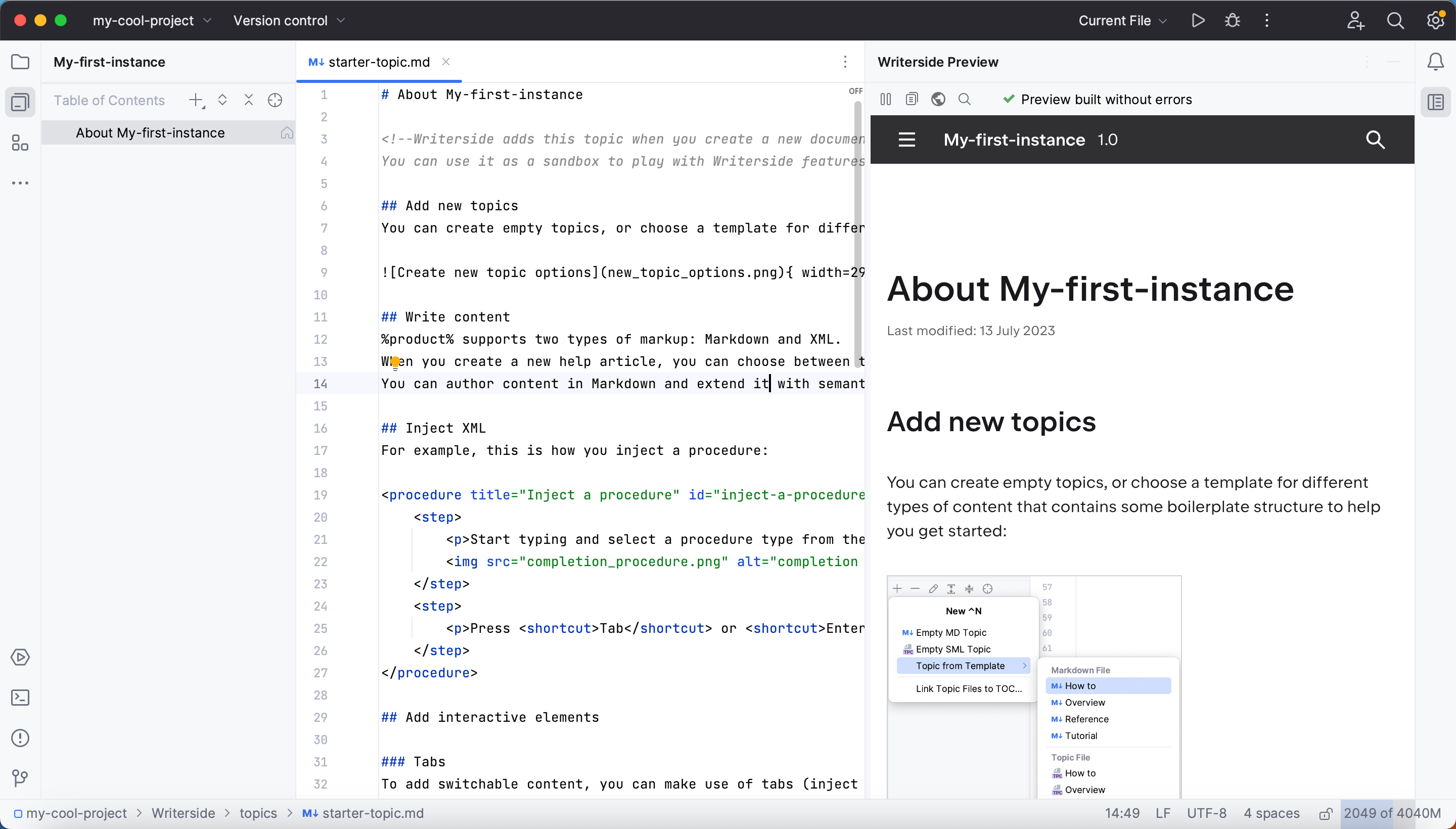Viewport: 1456px width, 829px height.
Task: Toggle the Writerside Preview side panel button
Action: (1435, 103)
